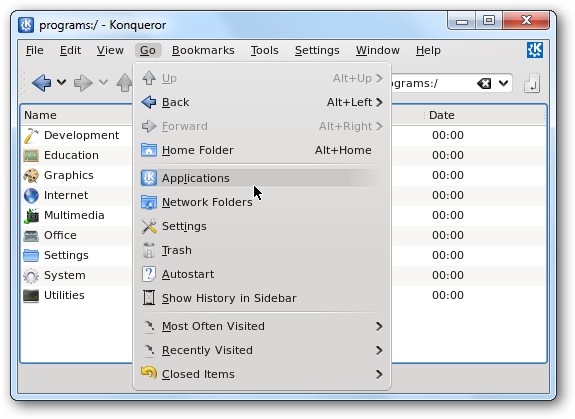The height and width of the screenshot is (419, 575).
Task: Select the Utilities row name
Action: point(64,295)
